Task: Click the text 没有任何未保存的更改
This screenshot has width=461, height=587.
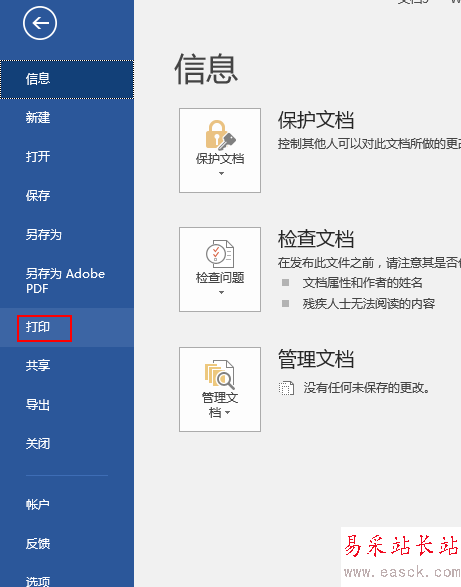Action: point(366,388)
